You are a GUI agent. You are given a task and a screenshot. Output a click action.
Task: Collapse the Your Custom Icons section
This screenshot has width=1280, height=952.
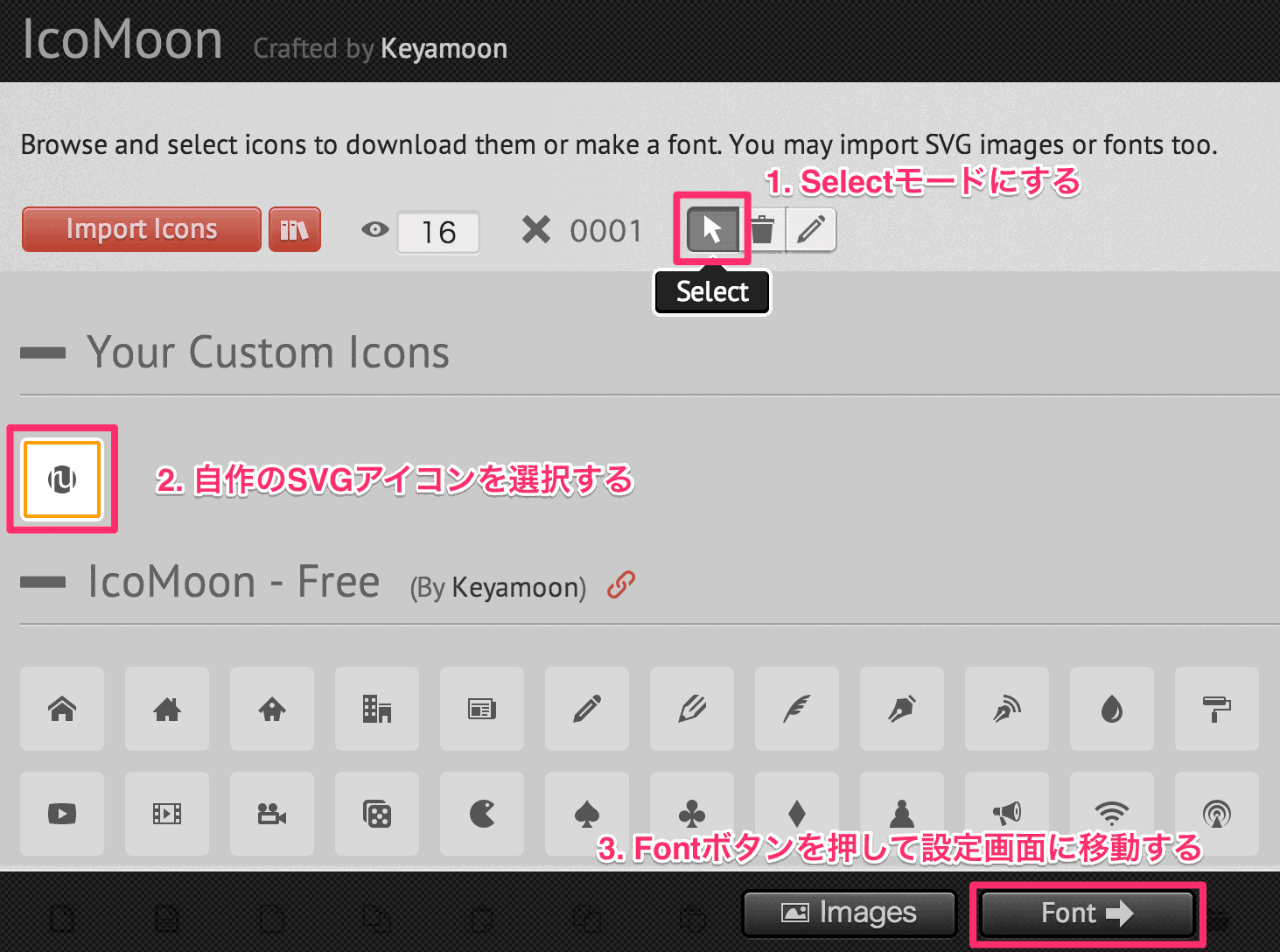tap(43, 353)
